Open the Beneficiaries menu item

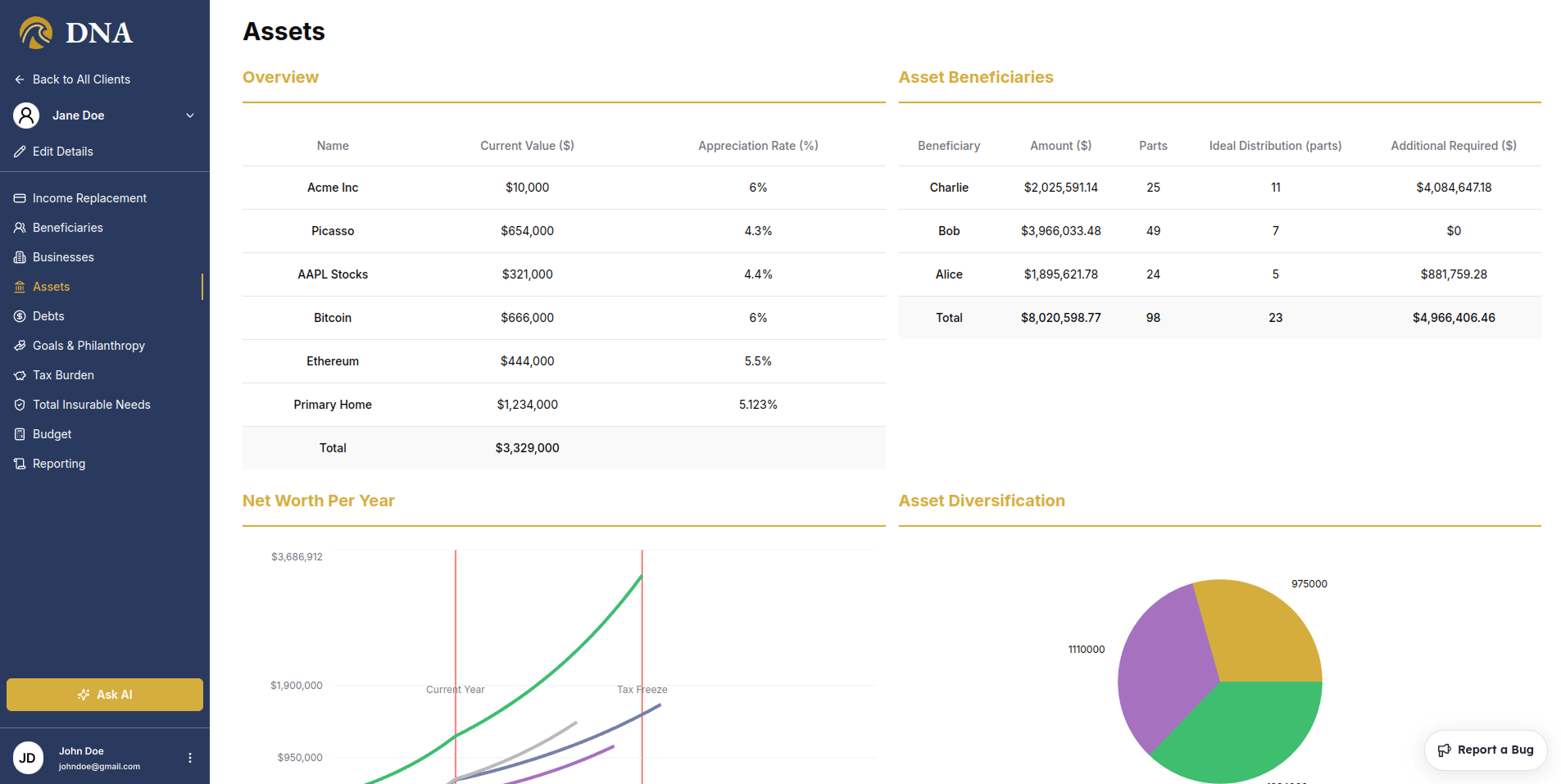click(x=68, y=228)
